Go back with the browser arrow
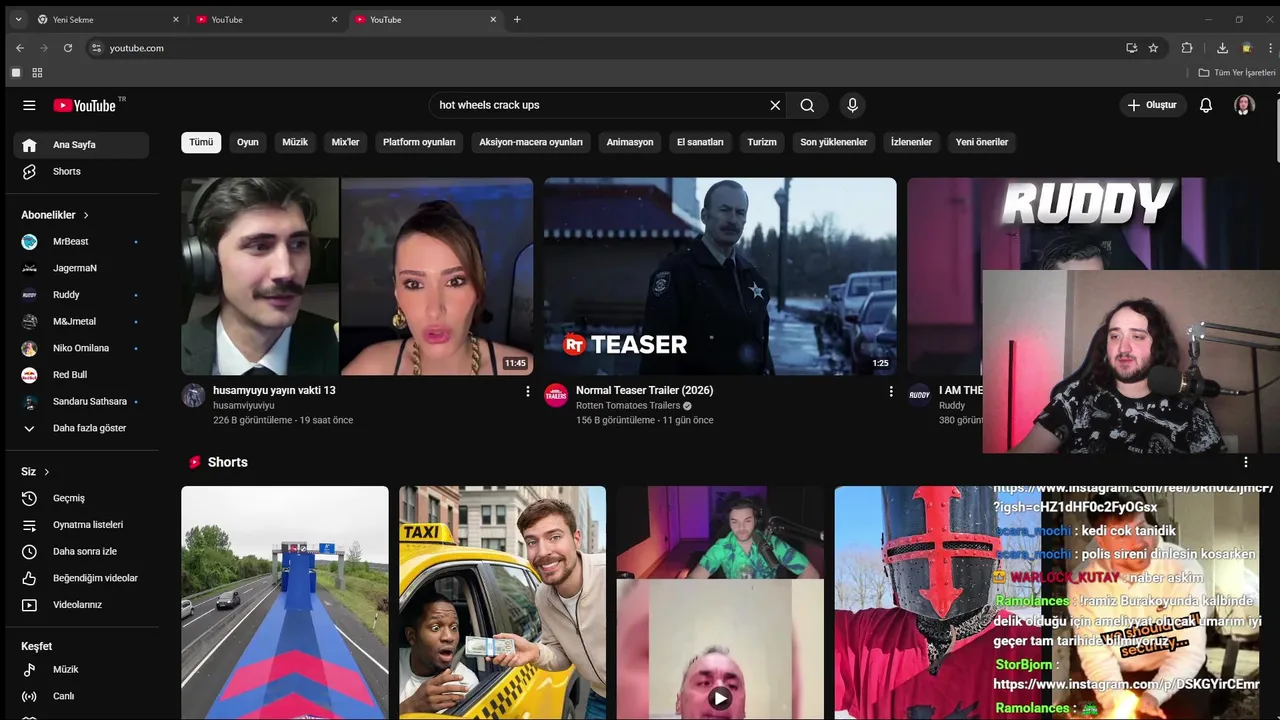The image size is (1280, 720). tap(20, 48)
